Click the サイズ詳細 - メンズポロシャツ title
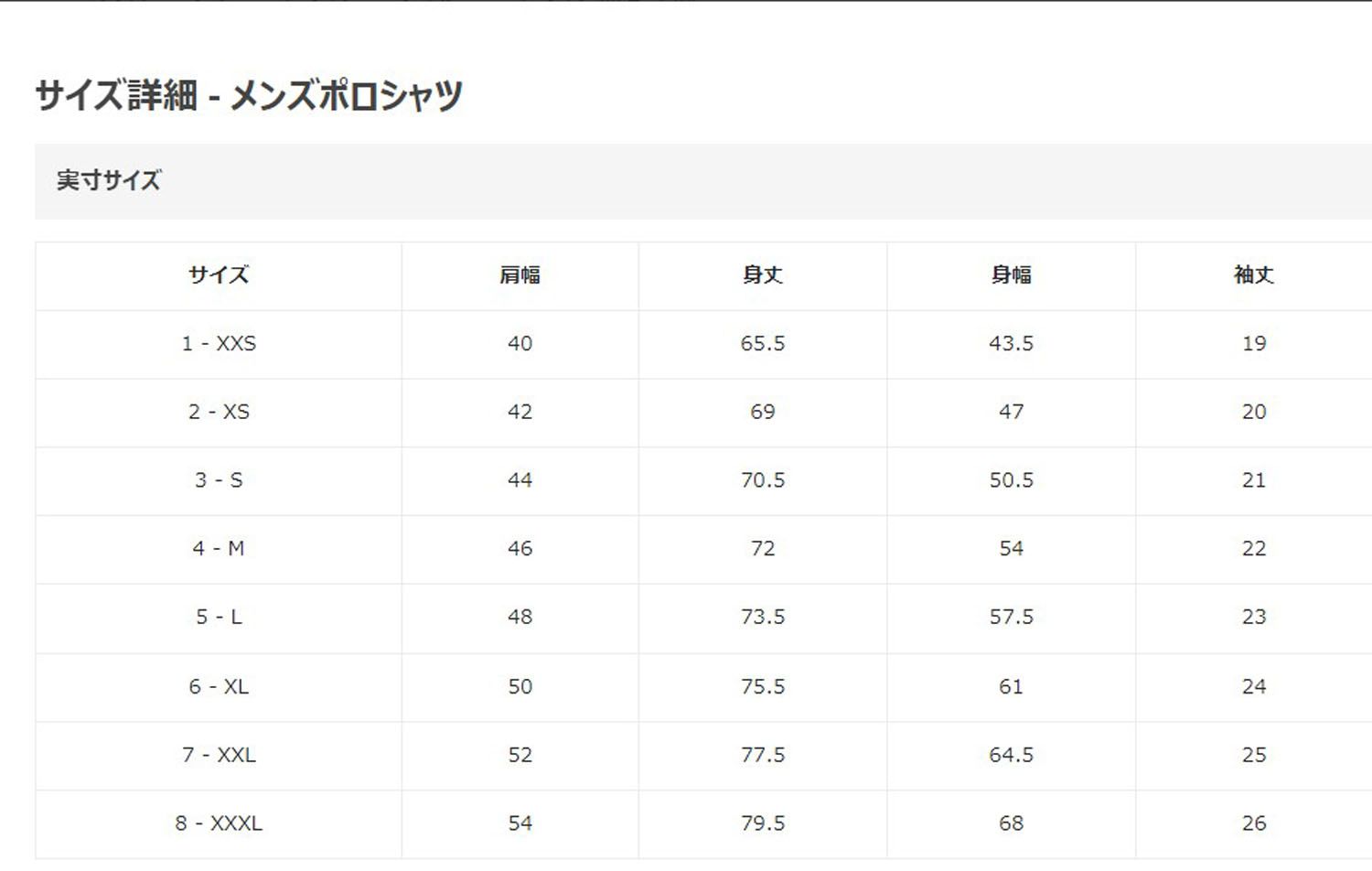 (249, 95)
